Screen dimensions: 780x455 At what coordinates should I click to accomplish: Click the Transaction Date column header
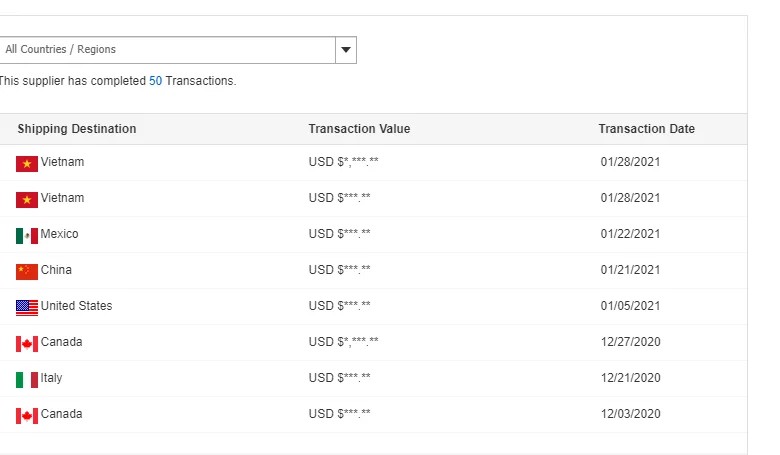click(646, 129)
